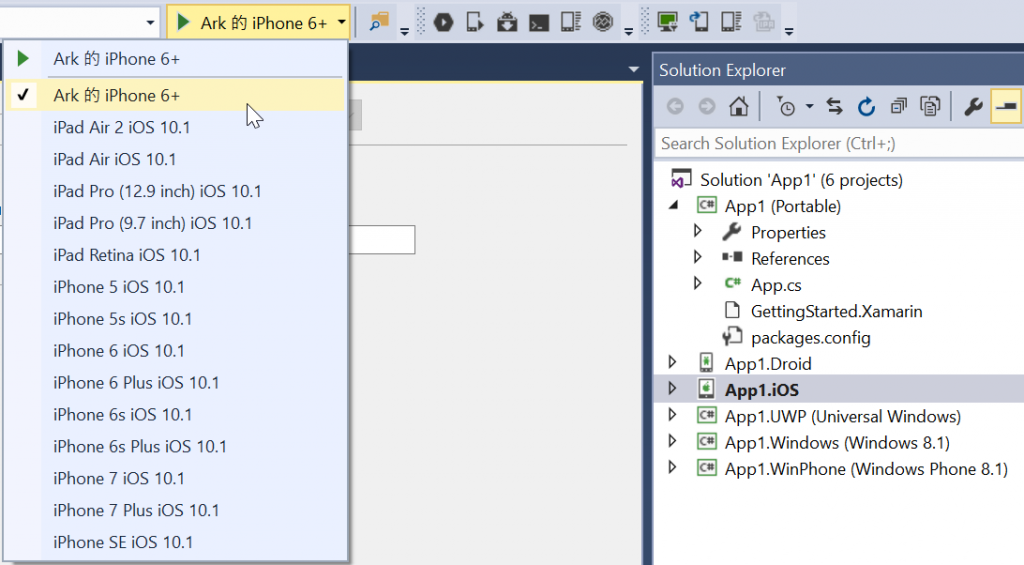Select App1.iOS project label
Screen dimensions: 1024x565
tap(761, 390)
